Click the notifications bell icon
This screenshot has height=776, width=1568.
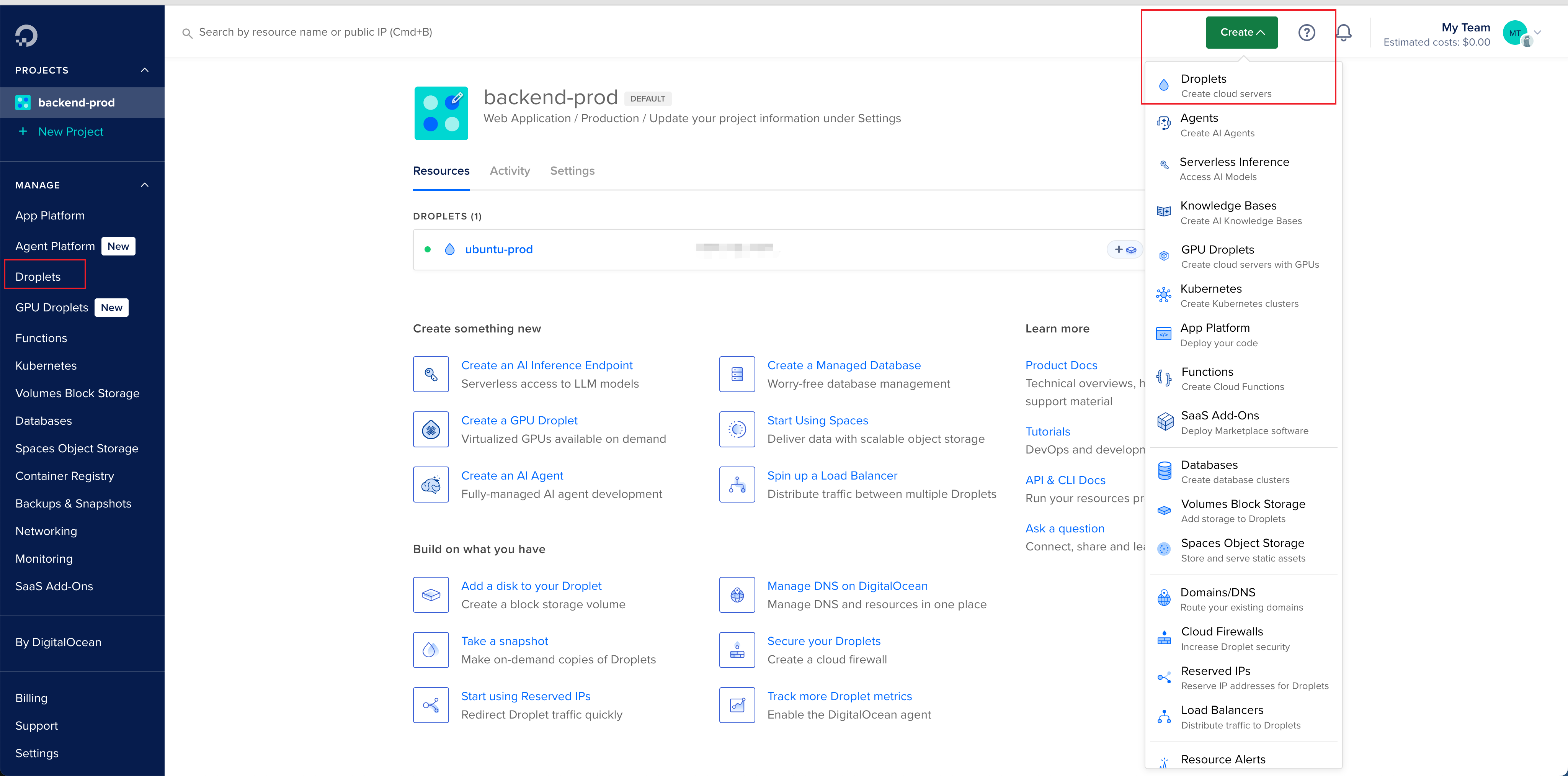click(x=1343, y=32)
